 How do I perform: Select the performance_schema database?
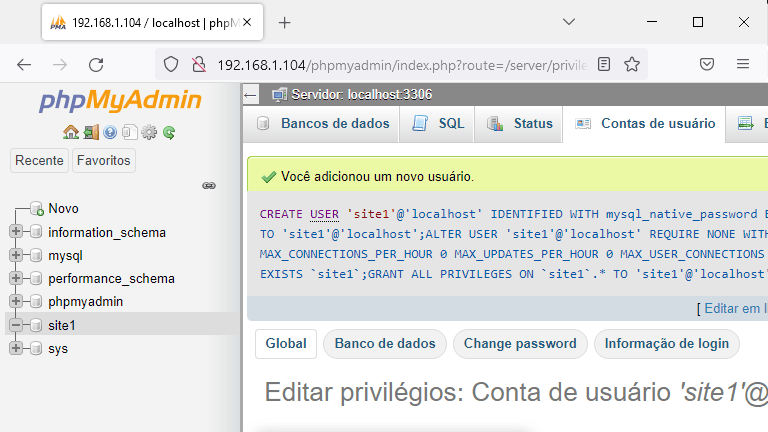tap(111, 278)
